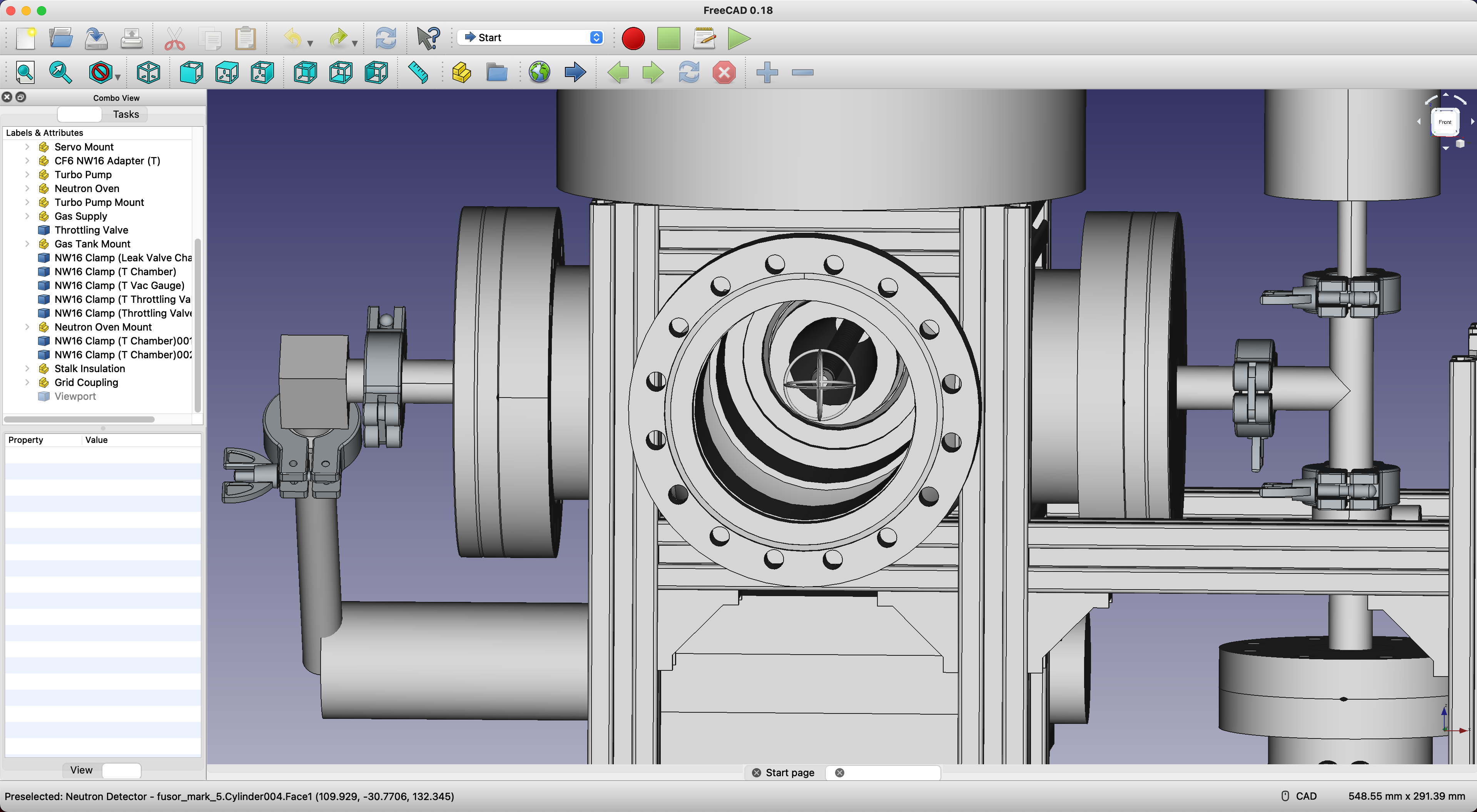Rotate view right with navigation cube arrow
The image size is (1477, 812).
click(1472, 122)
